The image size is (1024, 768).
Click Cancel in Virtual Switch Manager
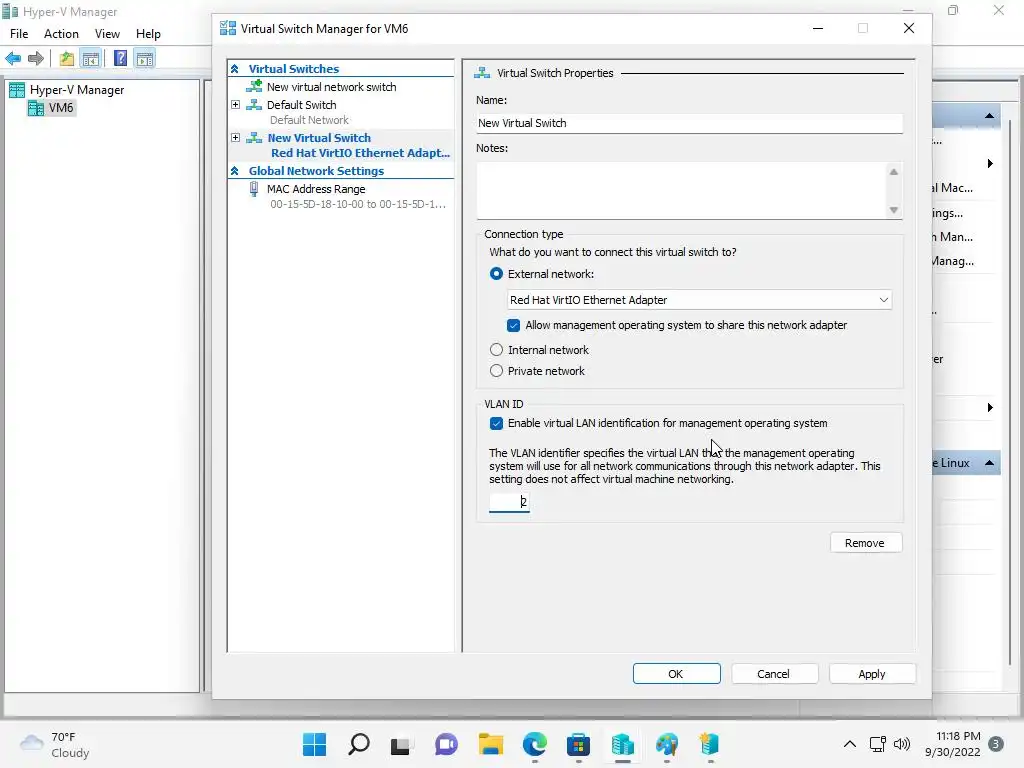click(774, 673)
